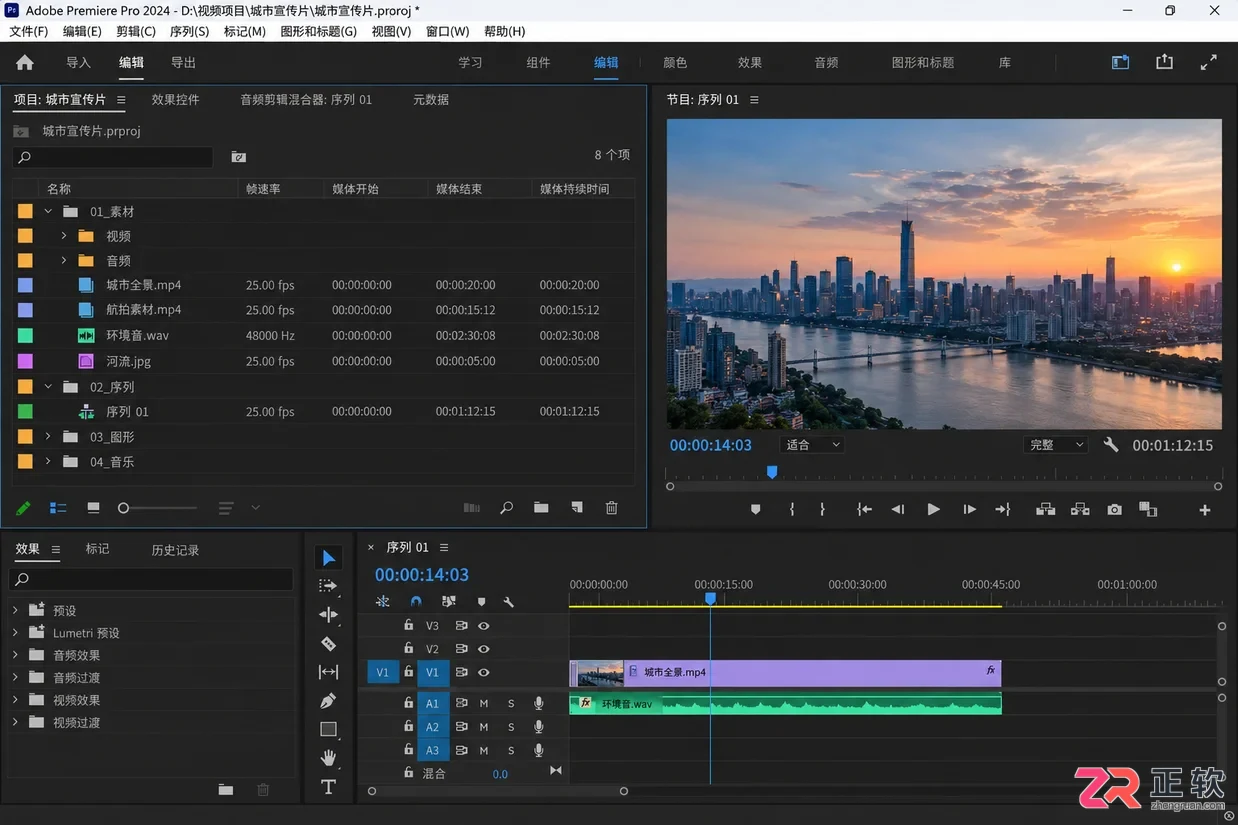Viewport: 1238px width, 825px height.
Task: Step forward one frame
Action: (969, 509)
